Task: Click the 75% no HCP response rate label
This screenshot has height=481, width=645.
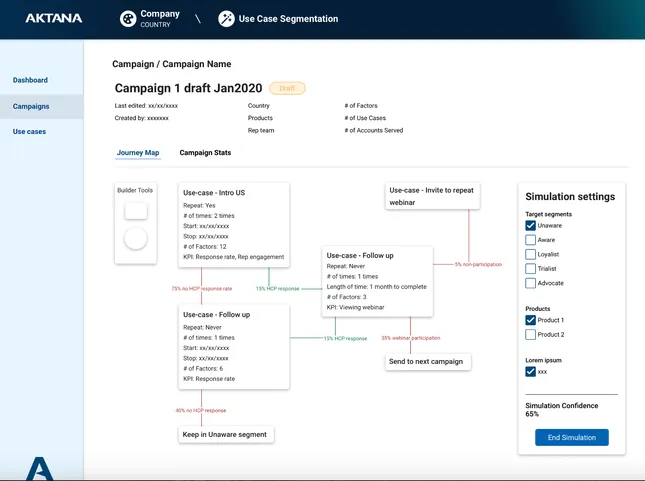Action: tap(202, 289)
